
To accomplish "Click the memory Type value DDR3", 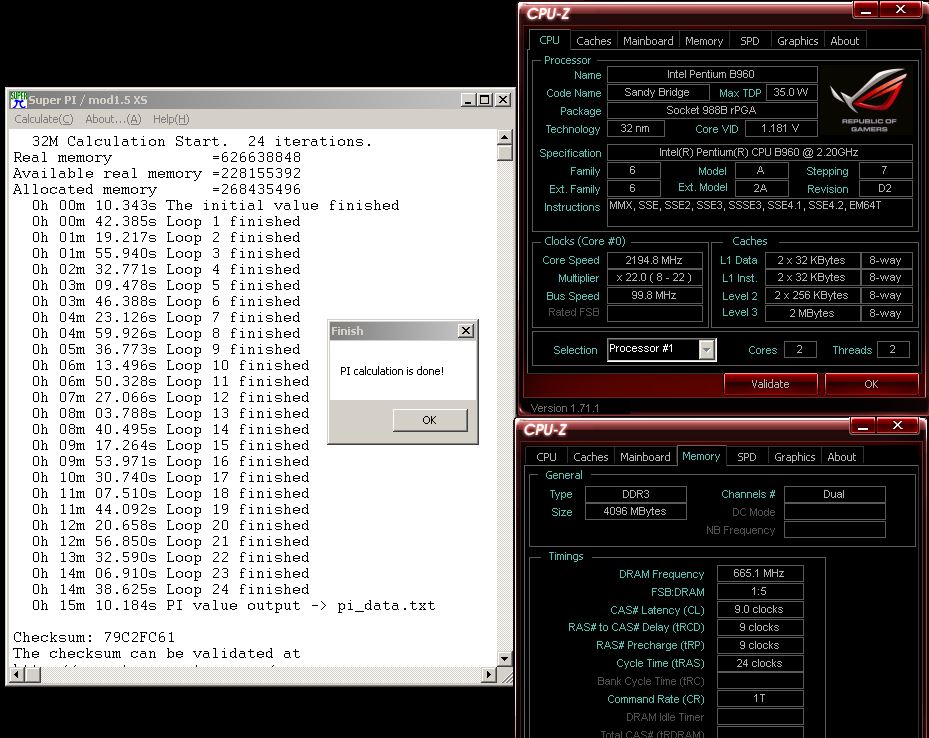I will pyautogui.click(x=636, y=494).
